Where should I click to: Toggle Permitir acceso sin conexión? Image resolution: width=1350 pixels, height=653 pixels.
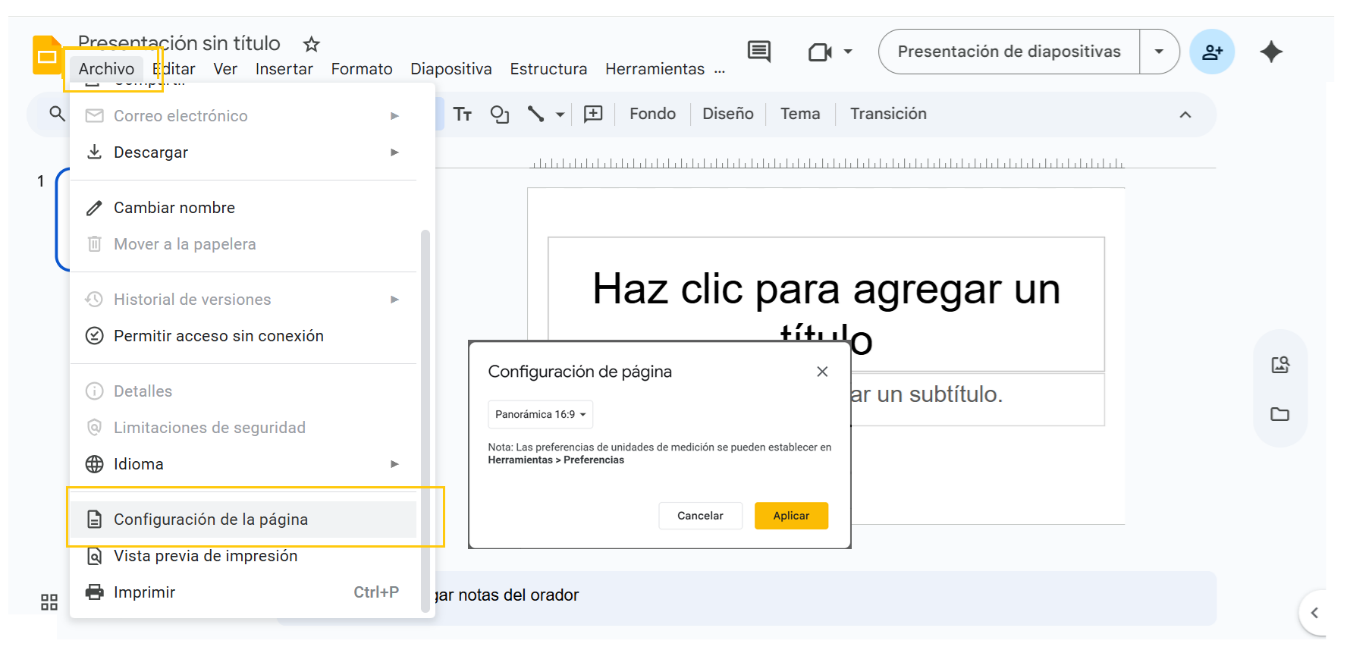[219, 336]
